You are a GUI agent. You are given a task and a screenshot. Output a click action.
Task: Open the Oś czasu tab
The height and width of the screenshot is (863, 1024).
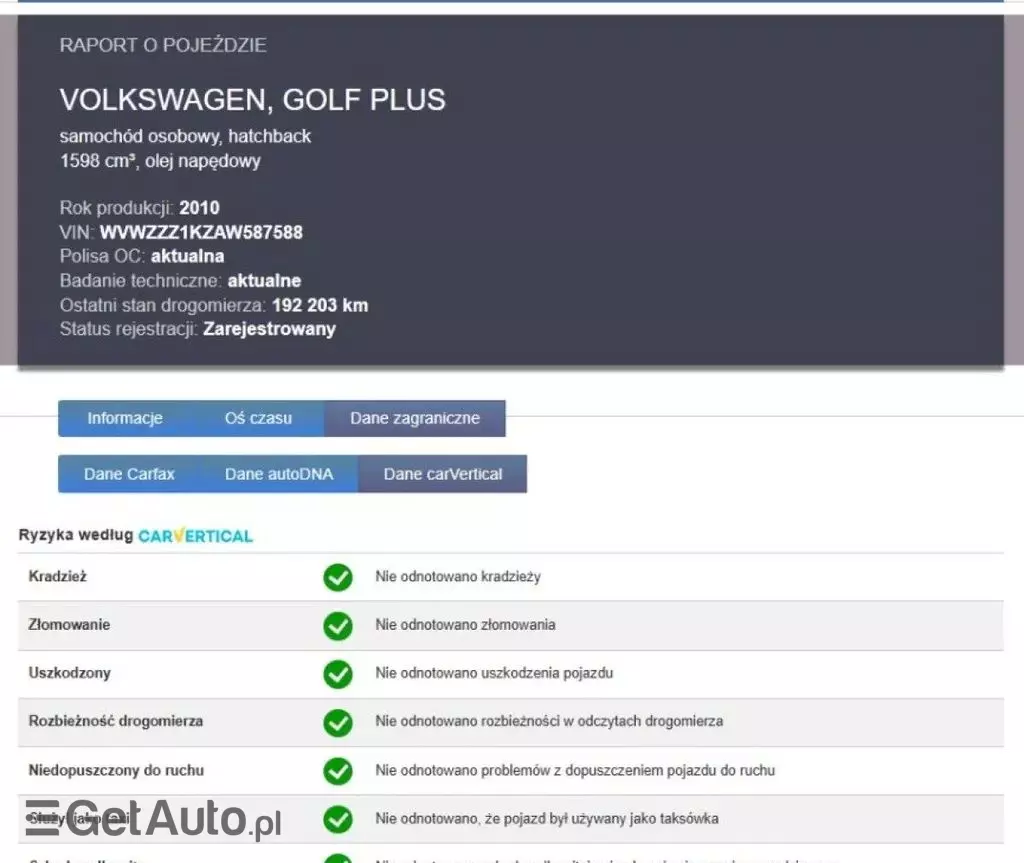261,418
